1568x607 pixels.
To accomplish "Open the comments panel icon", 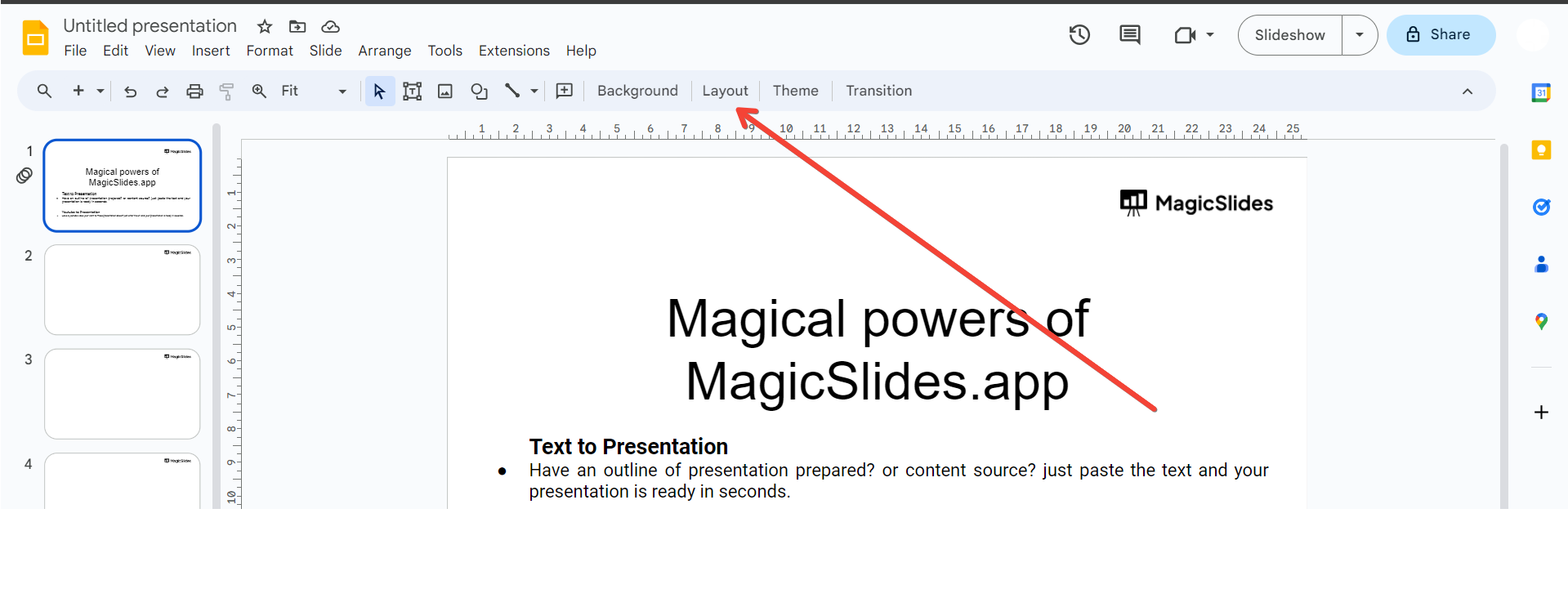I will 1130,35.
